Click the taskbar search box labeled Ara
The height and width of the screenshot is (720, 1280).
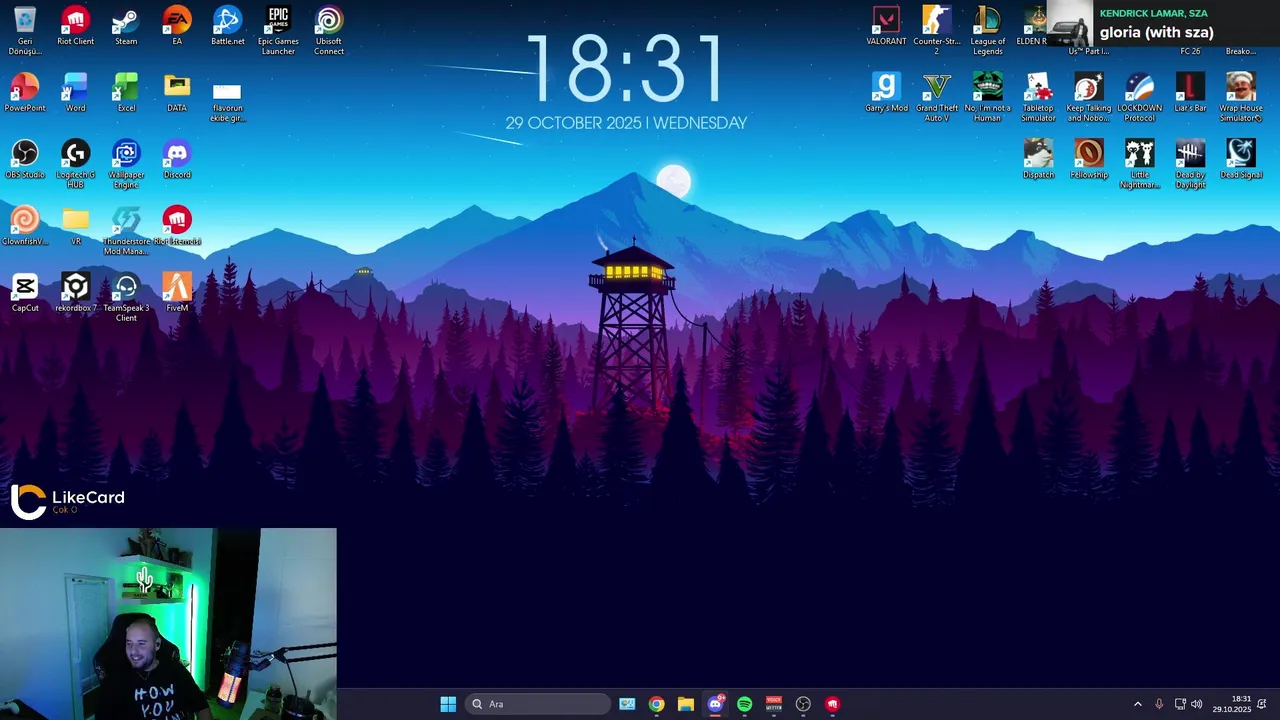[x=538, y=704]
